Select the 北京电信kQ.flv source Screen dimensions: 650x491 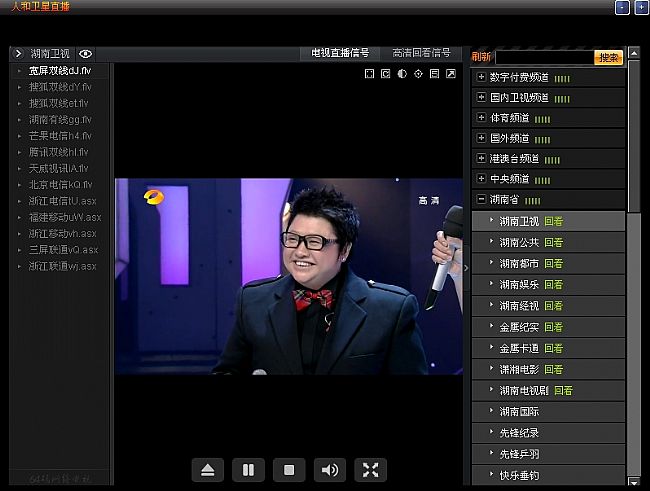(60, 185)
